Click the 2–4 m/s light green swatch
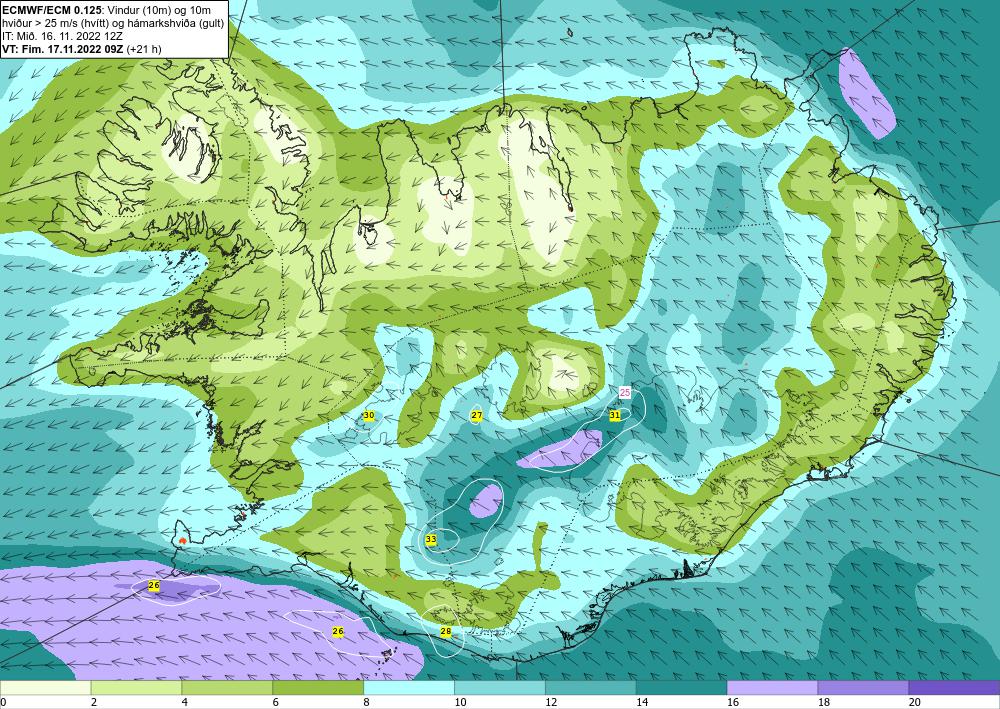This screenshot has height=709, width=1000. pyautogui.click(x=136, y=688)
